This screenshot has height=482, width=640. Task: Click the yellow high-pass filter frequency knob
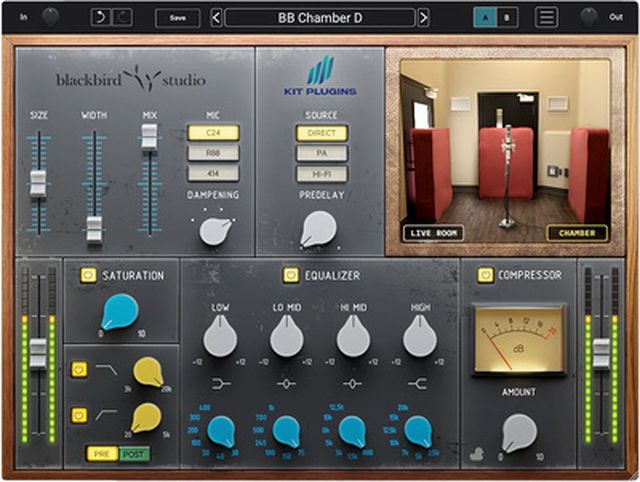146,418
